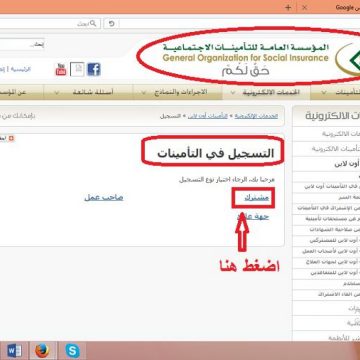
Task: Launch Word from the taskbar
Action: 14,351
